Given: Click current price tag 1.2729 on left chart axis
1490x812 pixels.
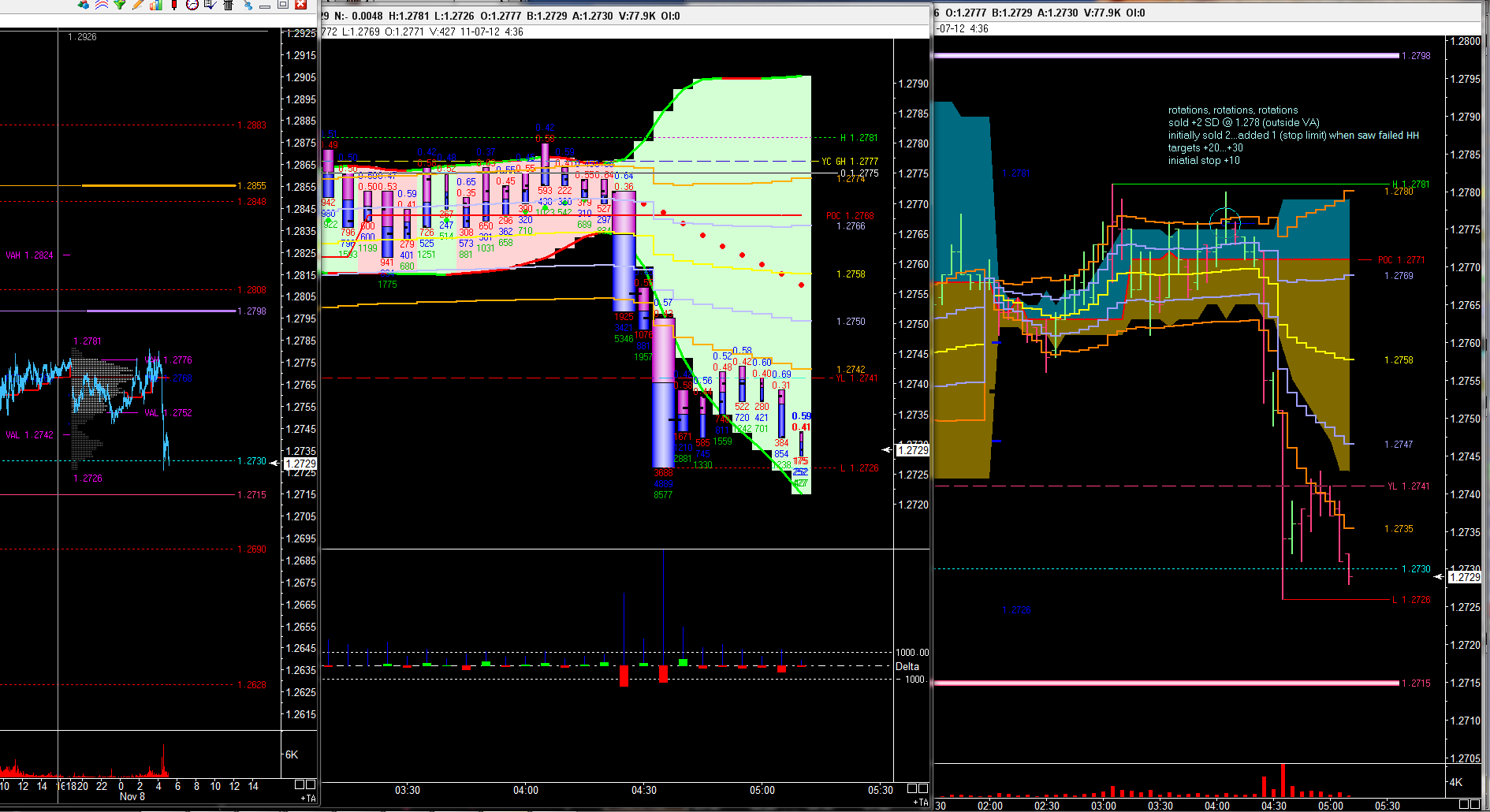Looking at the screenshot, I should [300, 464].
